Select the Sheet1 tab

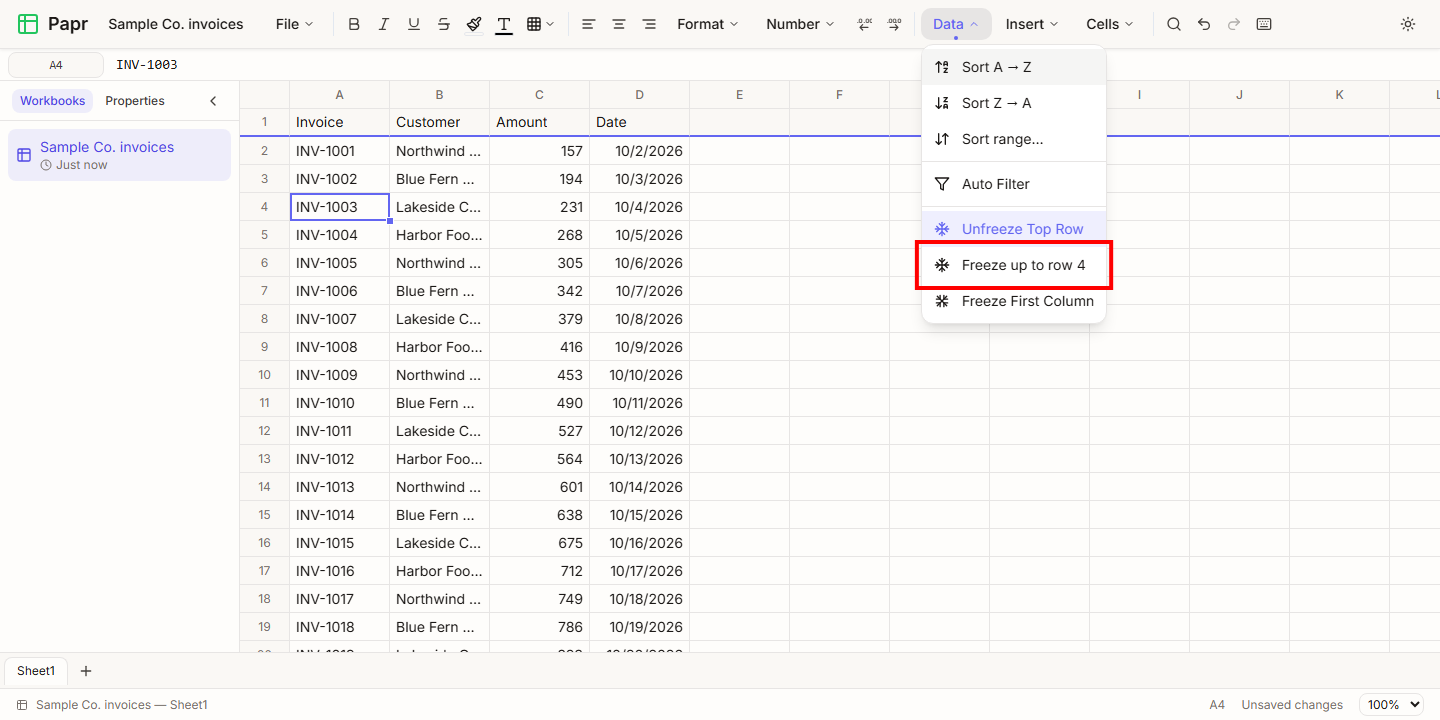coord(36,671)
